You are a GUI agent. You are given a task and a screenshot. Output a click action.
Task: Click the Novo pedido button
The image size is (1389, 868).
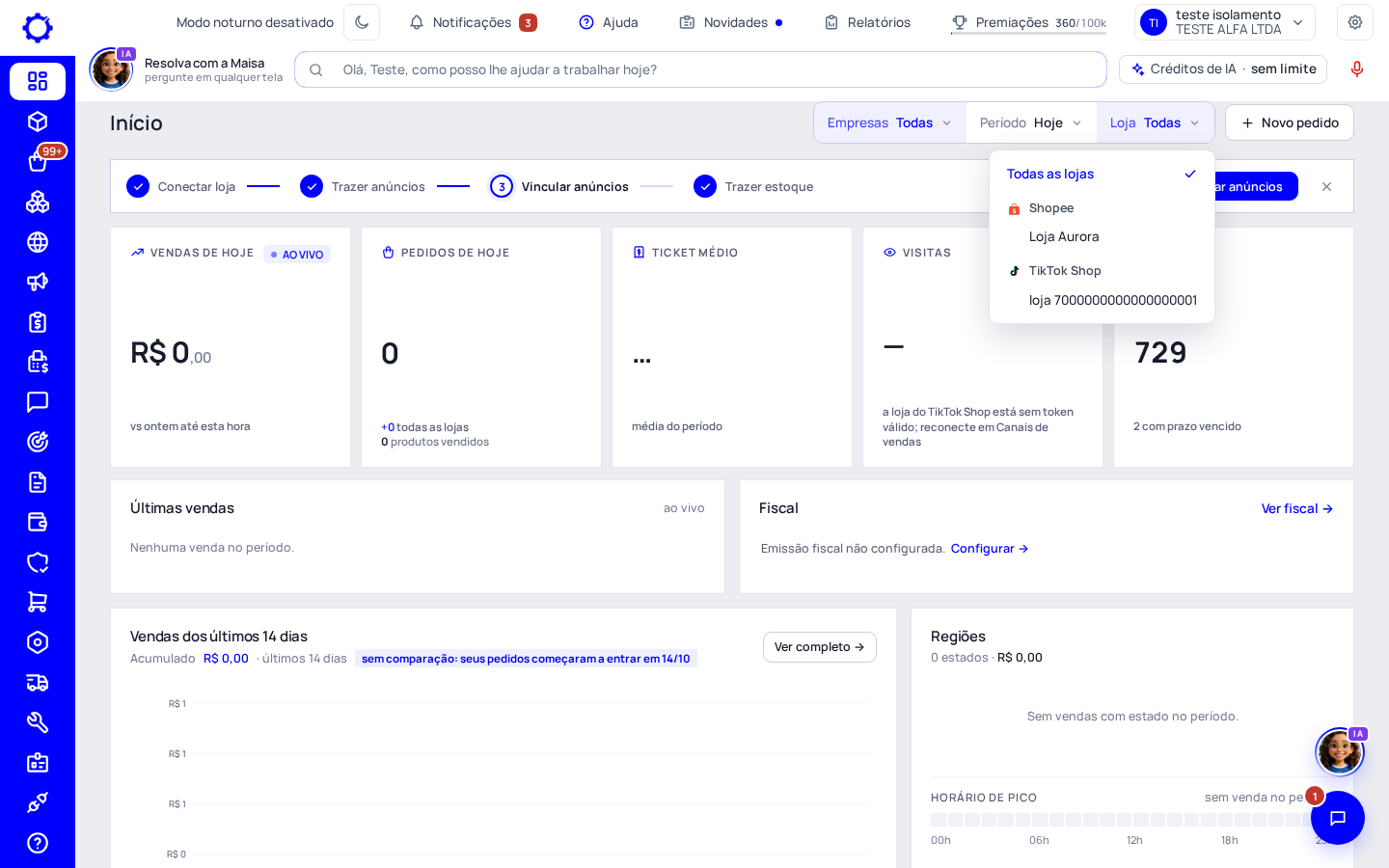pos(1290,122)
